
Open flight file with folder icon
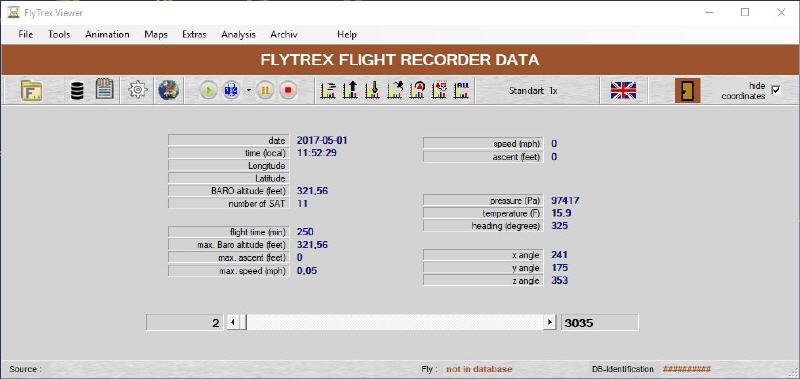tap(32, 91)
